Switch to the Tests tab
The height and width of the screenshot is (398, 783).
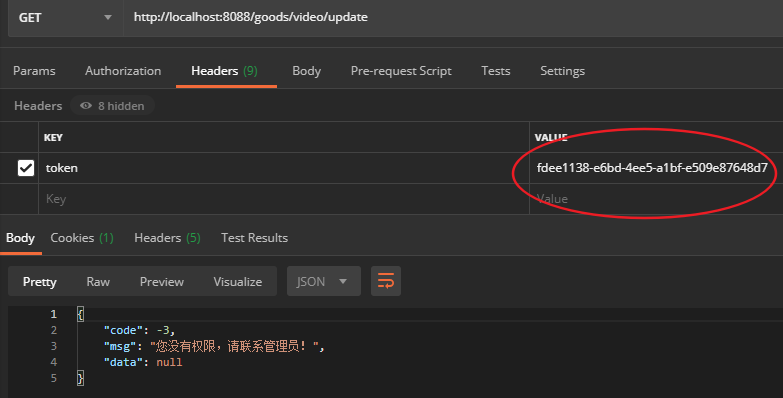pyautogui.click(x=496, y=71)
